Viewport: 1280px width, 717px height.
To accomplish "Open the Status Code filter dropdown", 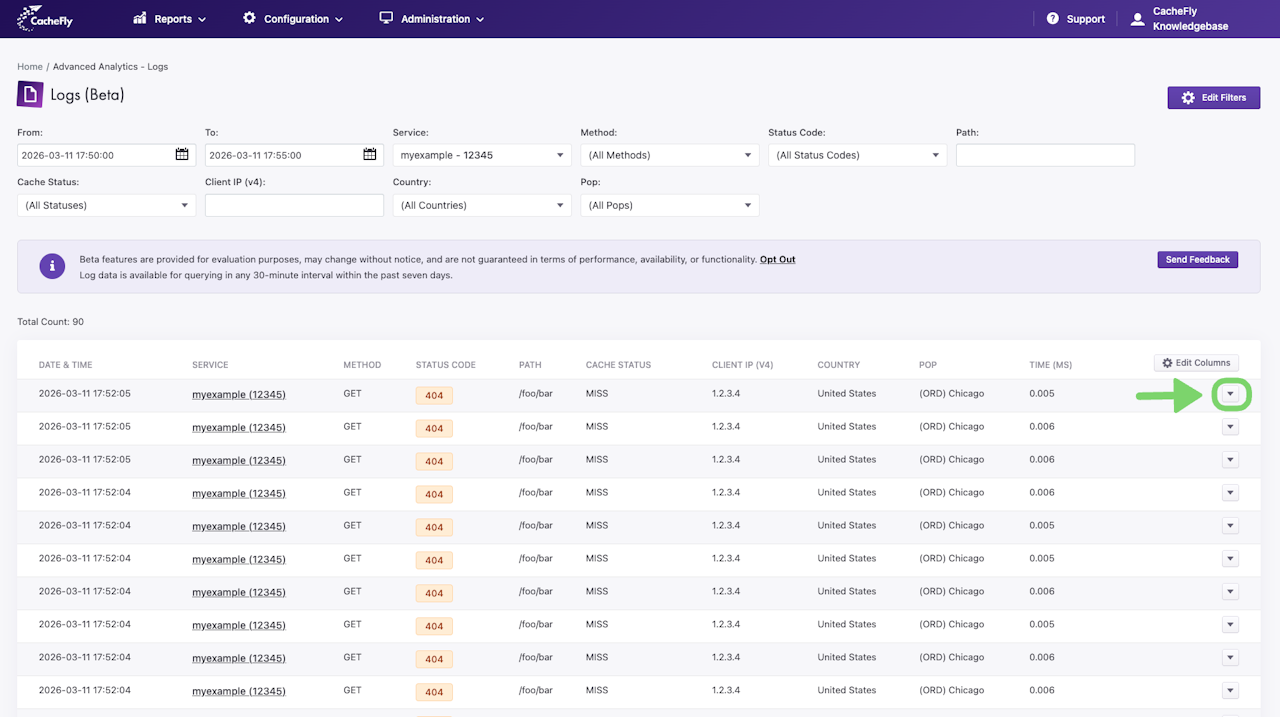I will 857,155.
